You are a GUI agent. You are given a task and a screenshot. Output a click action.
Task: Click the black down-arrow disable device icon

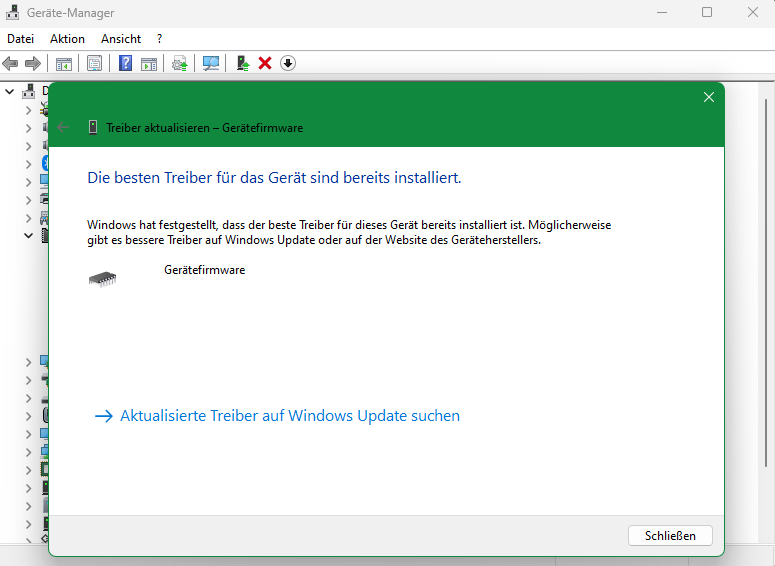[x=288, y=63]
